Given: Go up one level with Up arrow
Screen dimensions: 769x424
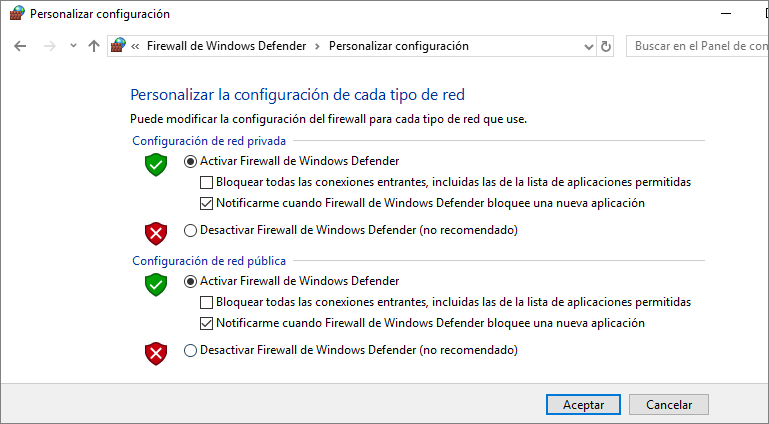Looking at the screenshot, I should (x=94, y=46).
